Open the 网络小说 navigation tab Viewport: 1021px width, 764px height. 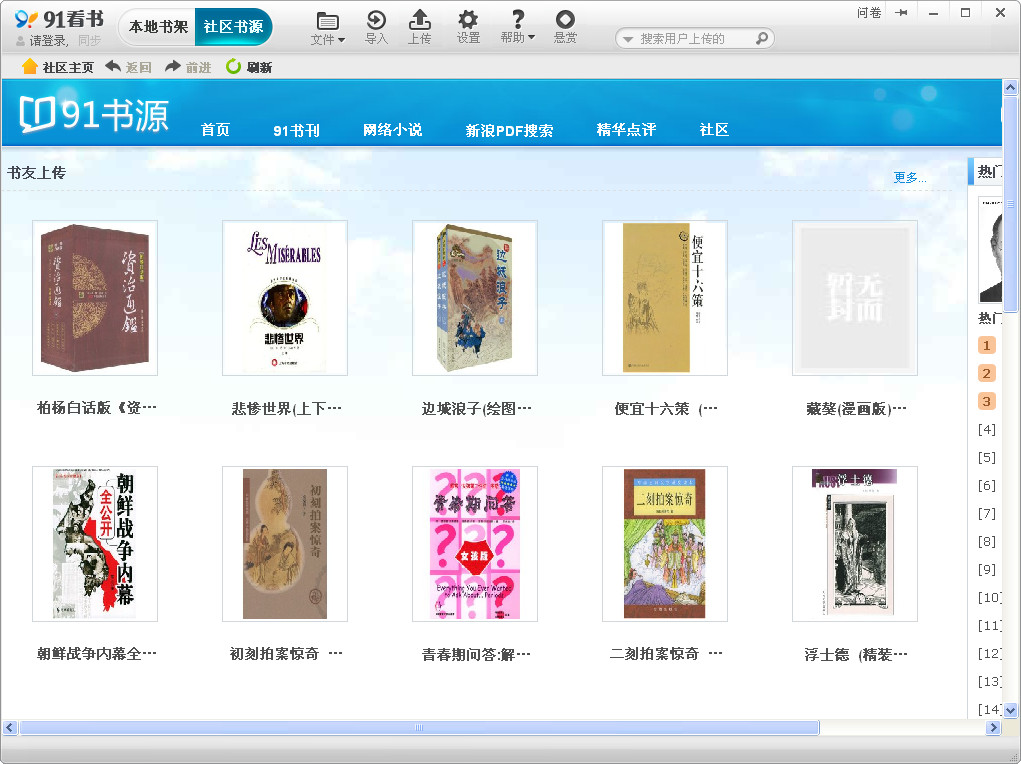(x=393, y=130)
